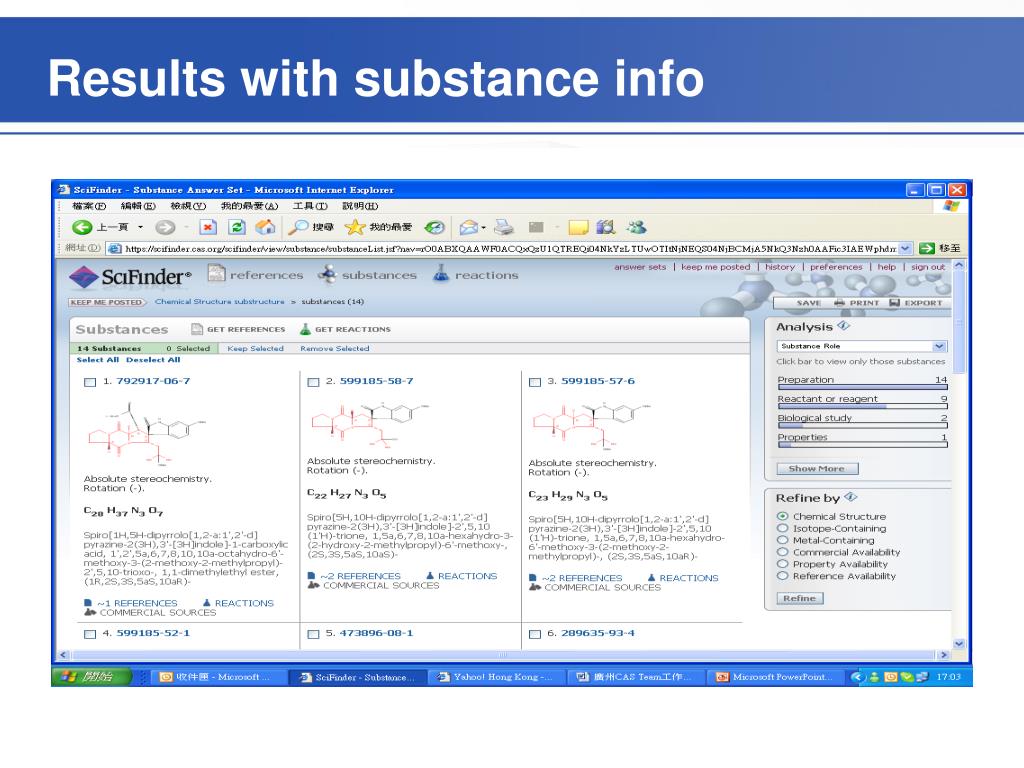Screen dimensions: 1024x768
Task: Open the Substance Role analysis dropdown
Action: pos(862,346)
